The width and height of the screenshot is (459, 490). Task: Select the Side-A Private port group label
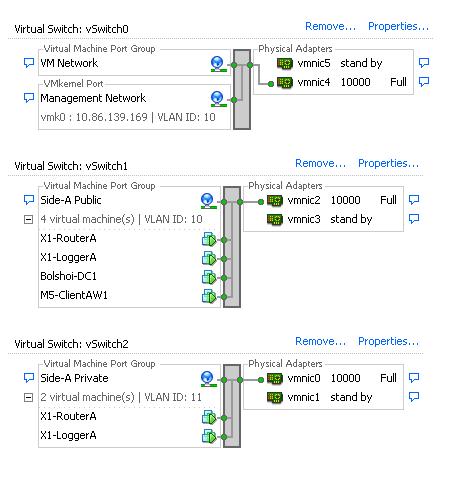click(74, 378)
